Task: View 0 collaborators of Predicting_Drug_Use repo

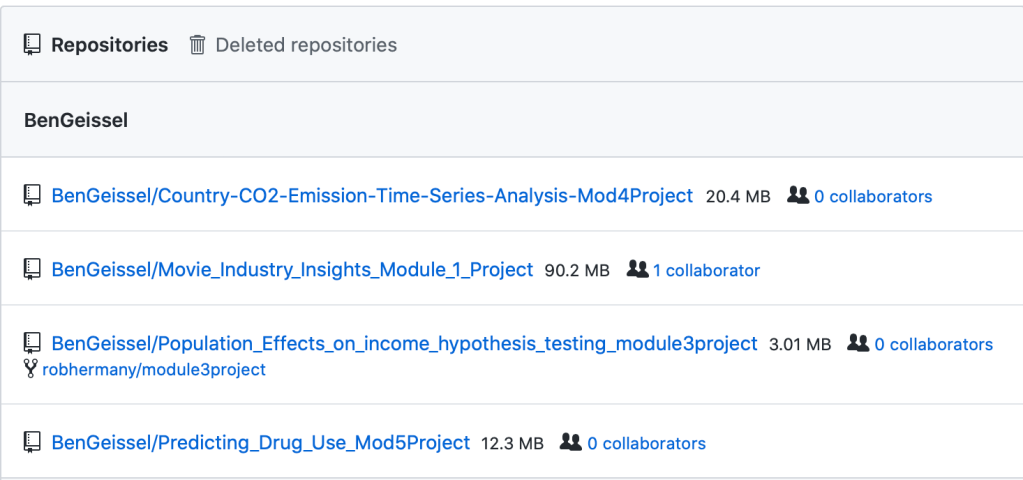Action: click(646, 443)
